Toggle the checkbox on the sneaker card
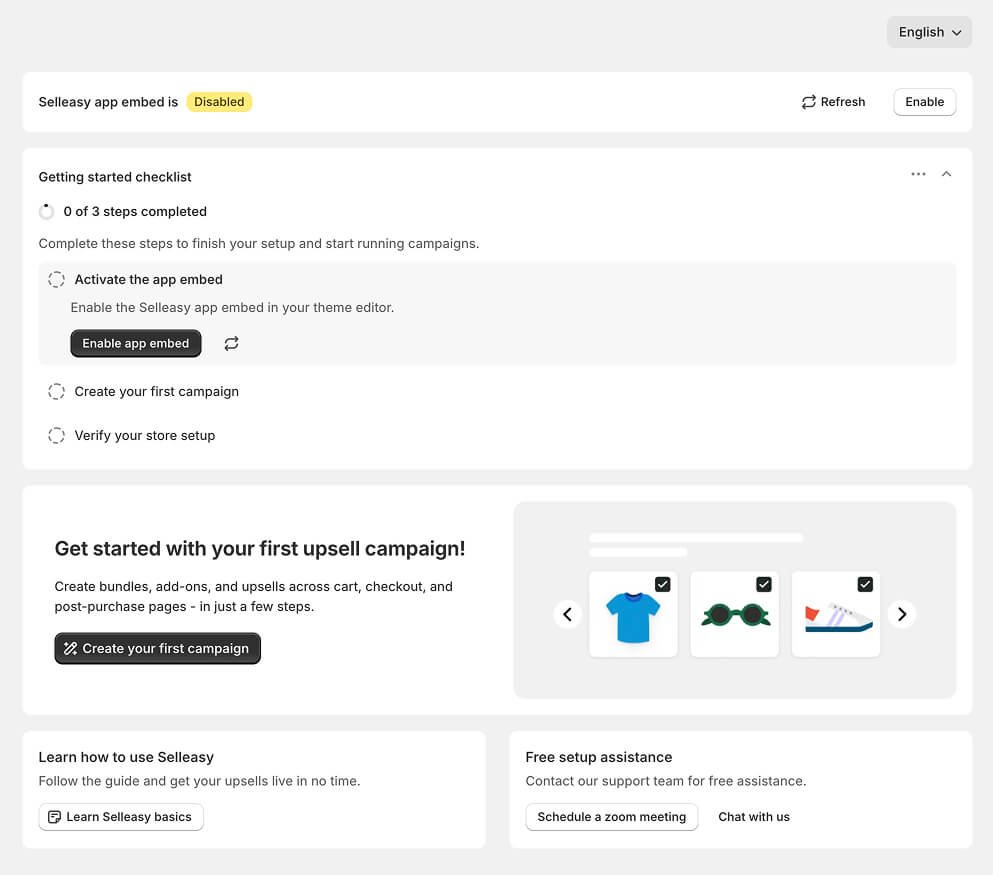Image resolution: width=993 pixels, height=875 pixels. (x=865, y=584)
